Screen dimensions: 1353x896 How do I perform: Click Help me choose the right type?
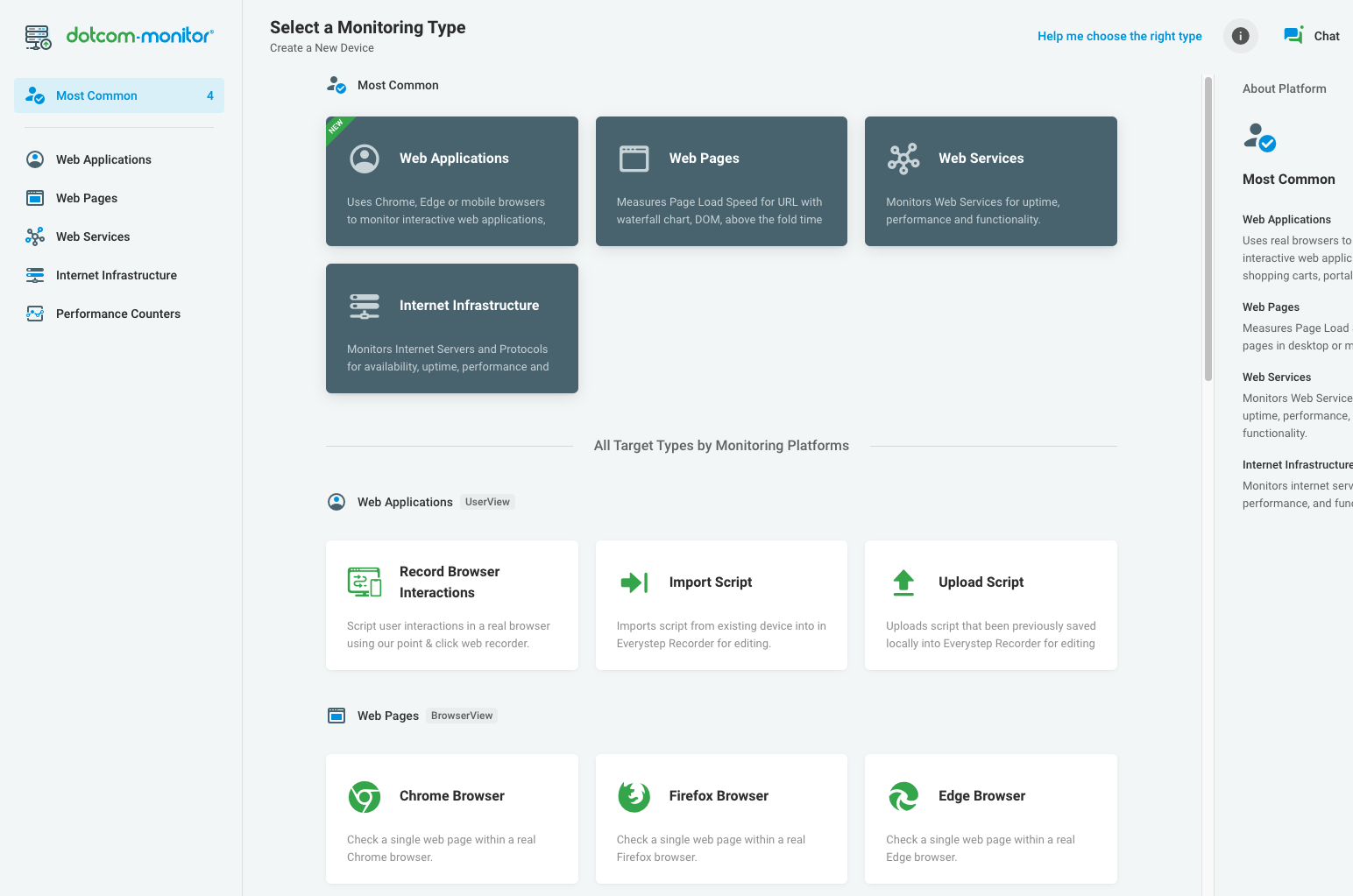[x=1119, y=36]
